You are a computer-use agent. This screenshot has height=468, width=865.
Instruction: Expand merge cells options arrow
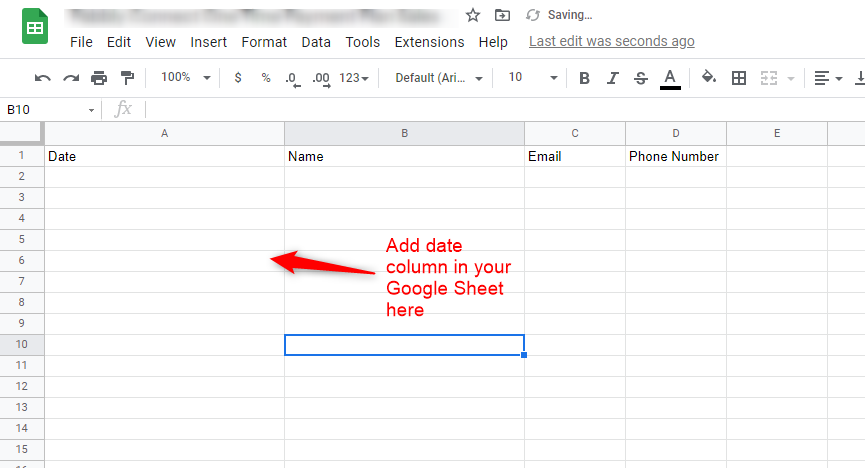pyautogui.click(x=791, y=79)
